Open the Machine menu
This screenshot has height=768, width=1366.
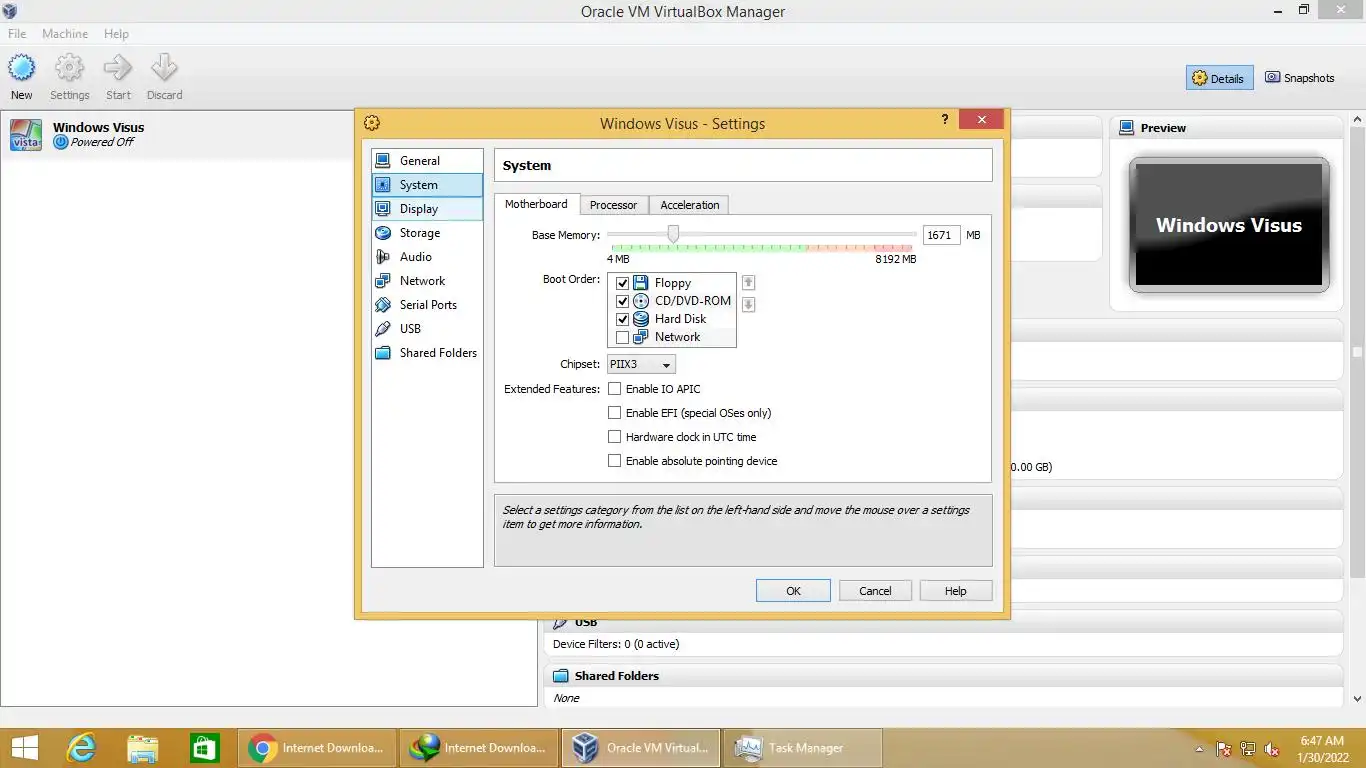[x=65, y=33]
